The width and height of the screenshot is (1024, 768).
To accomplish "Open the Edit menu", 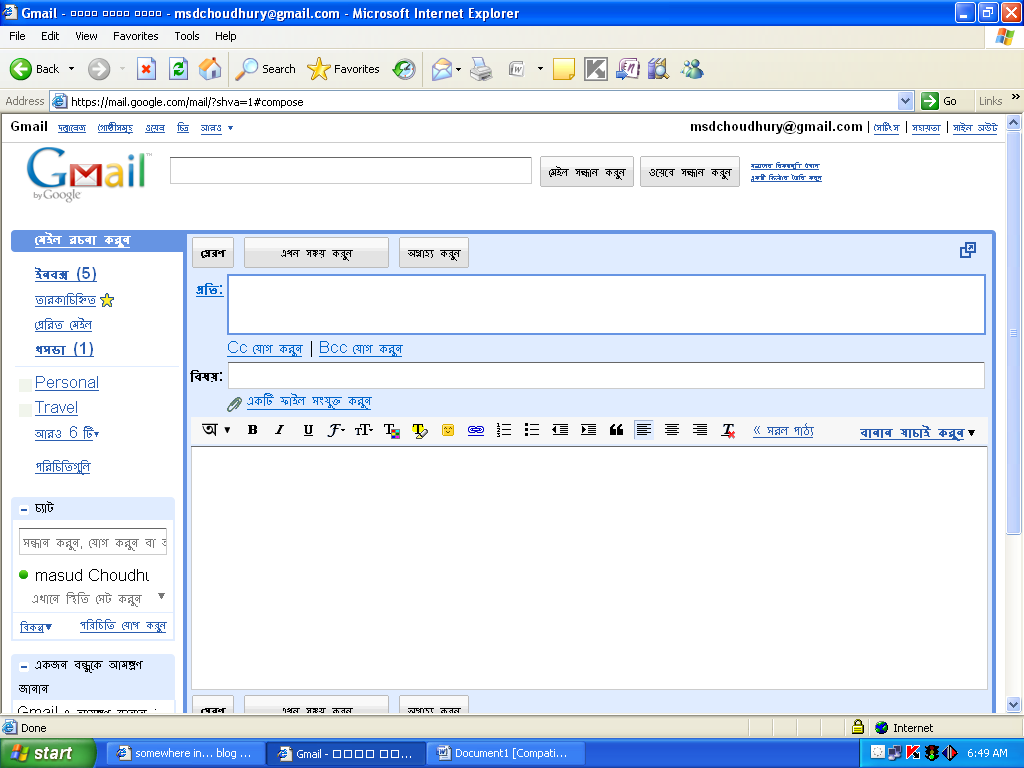I will 50,36.
